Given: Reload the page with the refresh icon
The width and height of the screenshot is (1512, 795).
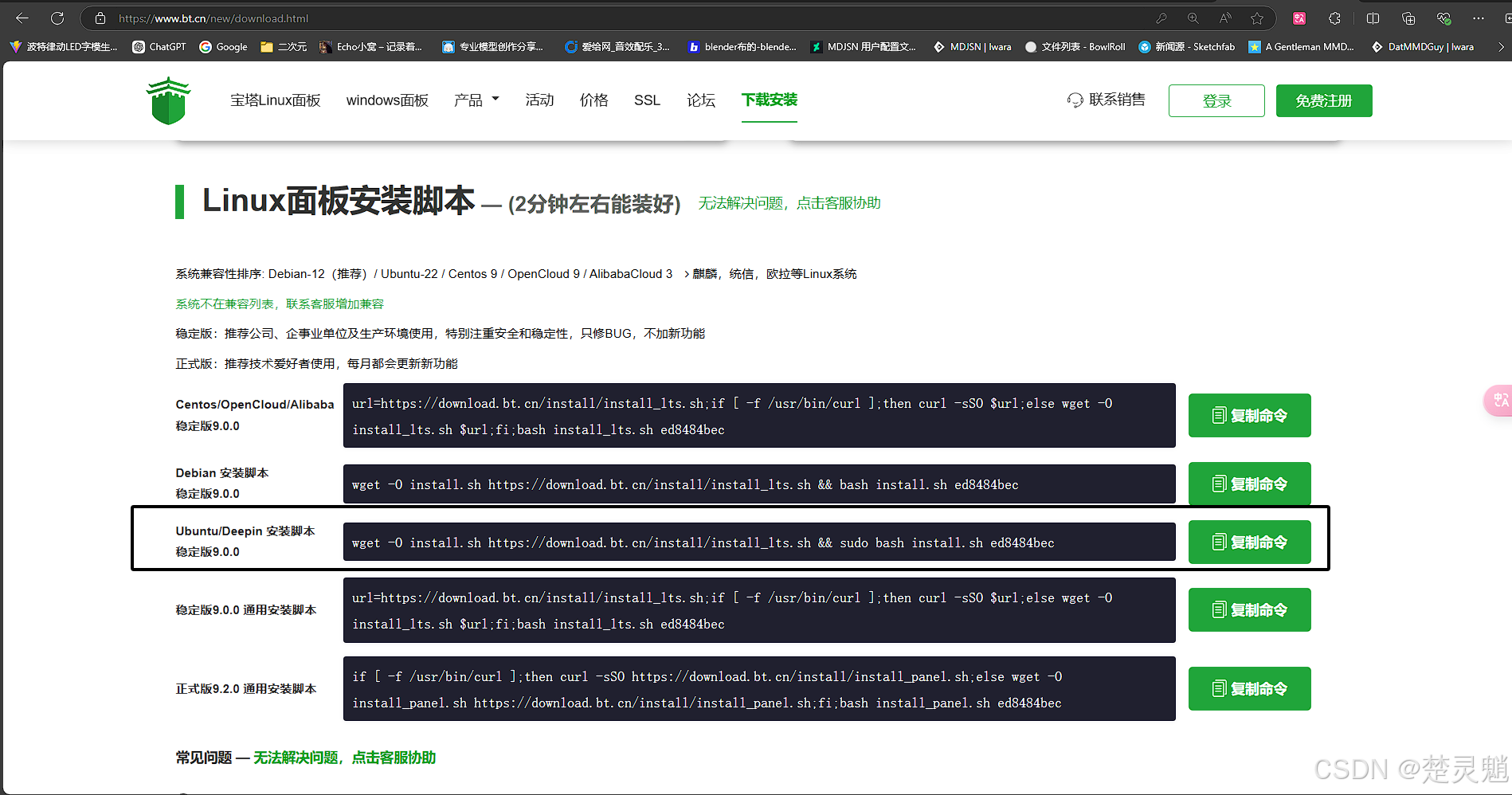Looking at the screenshot, I should (57, 18).
